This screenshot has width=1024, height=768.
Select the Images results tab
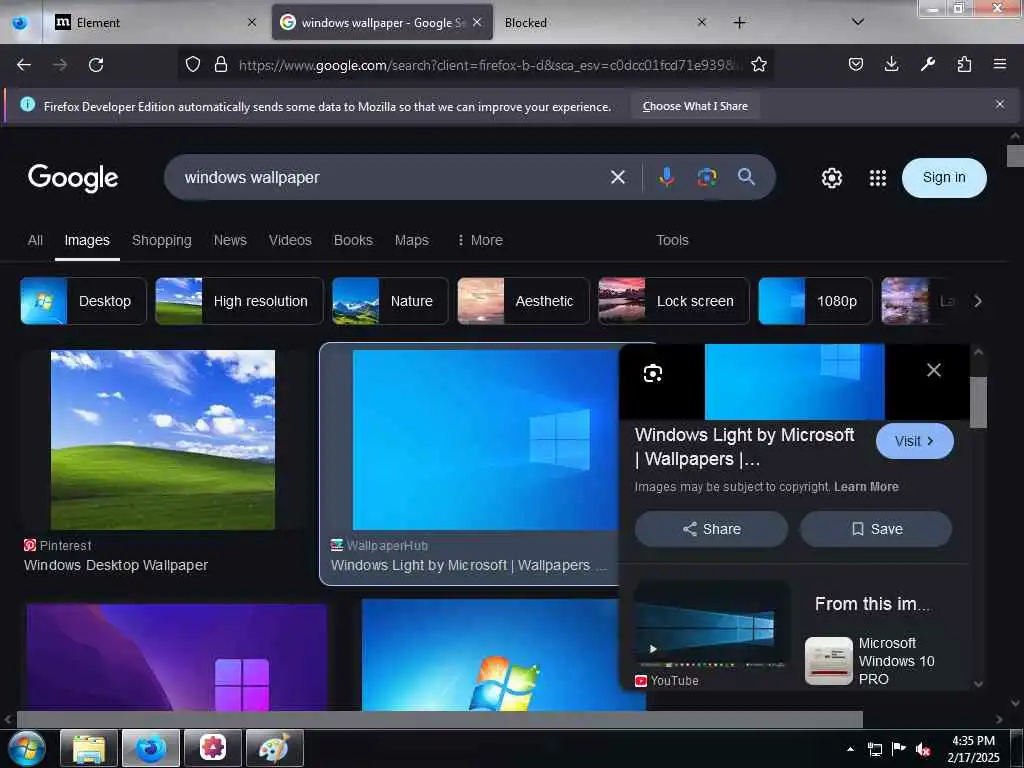[87, 240]
